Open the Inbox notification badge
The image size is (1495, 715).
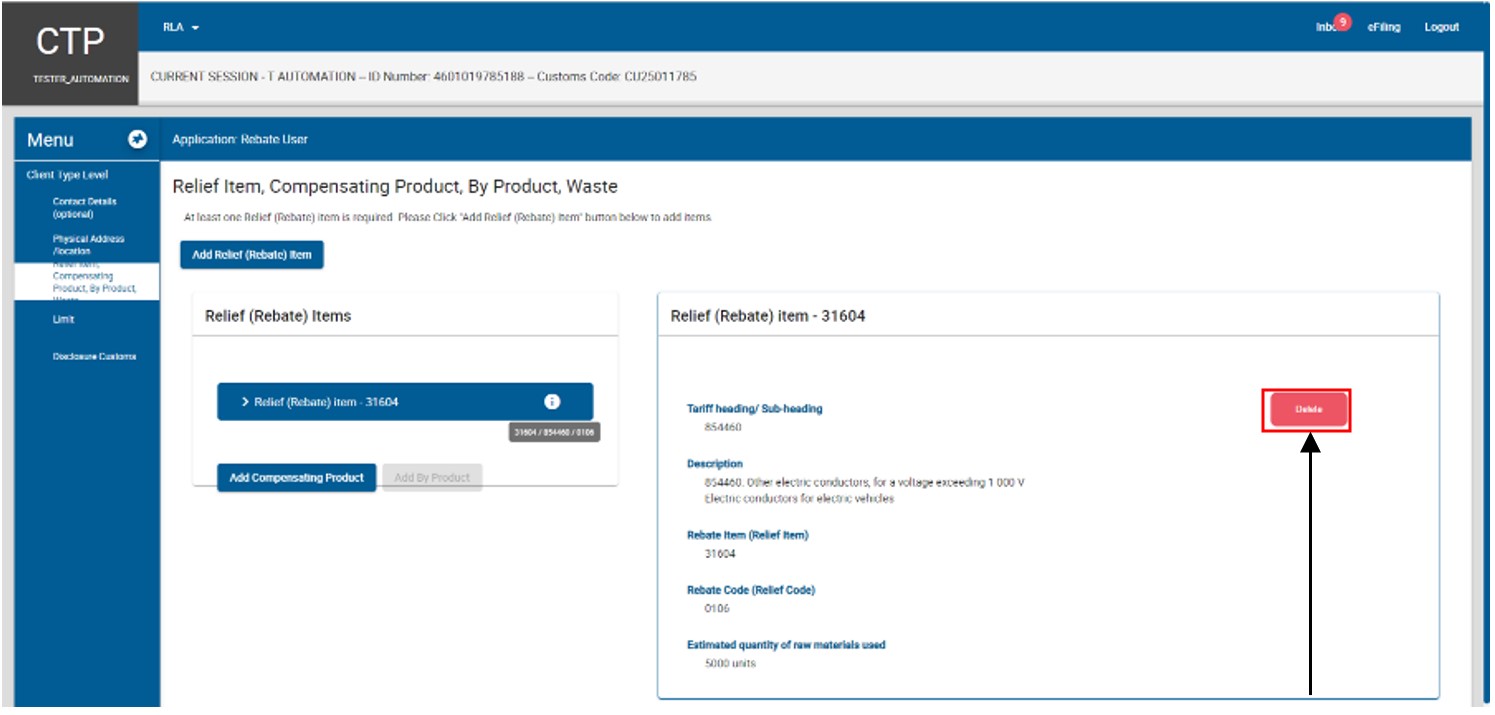point(1343,22)
